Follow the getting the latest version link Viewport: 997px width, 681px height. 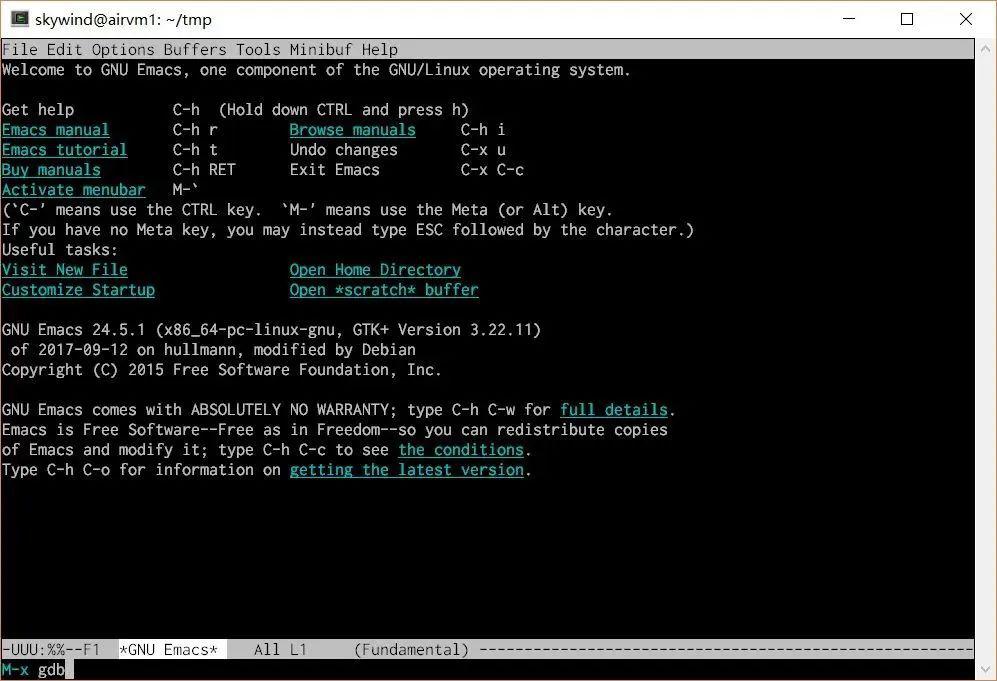[x=406, y=470]
